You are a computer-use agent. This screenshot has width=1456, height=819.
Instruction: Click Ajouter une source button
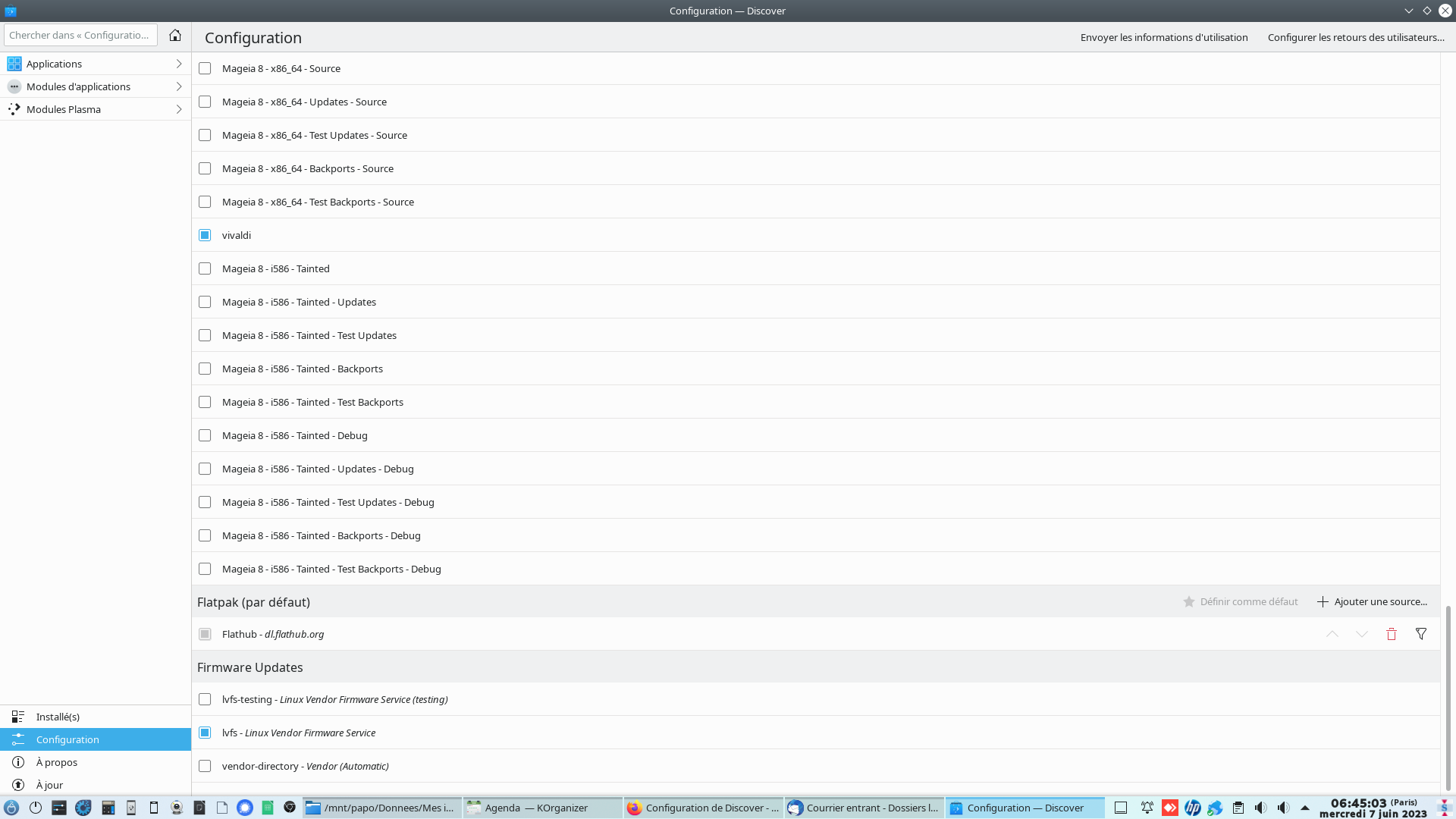(x=1372, y=601)
